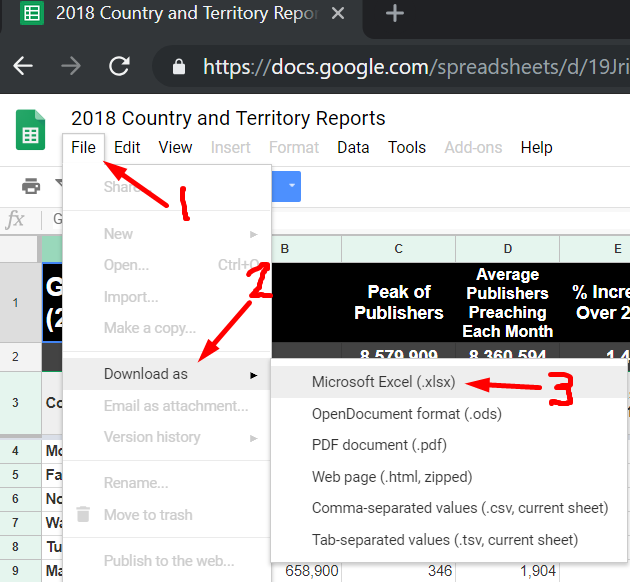The image size is (630, 582).
Task: Select column C header
Action: (x=398, y=249)
